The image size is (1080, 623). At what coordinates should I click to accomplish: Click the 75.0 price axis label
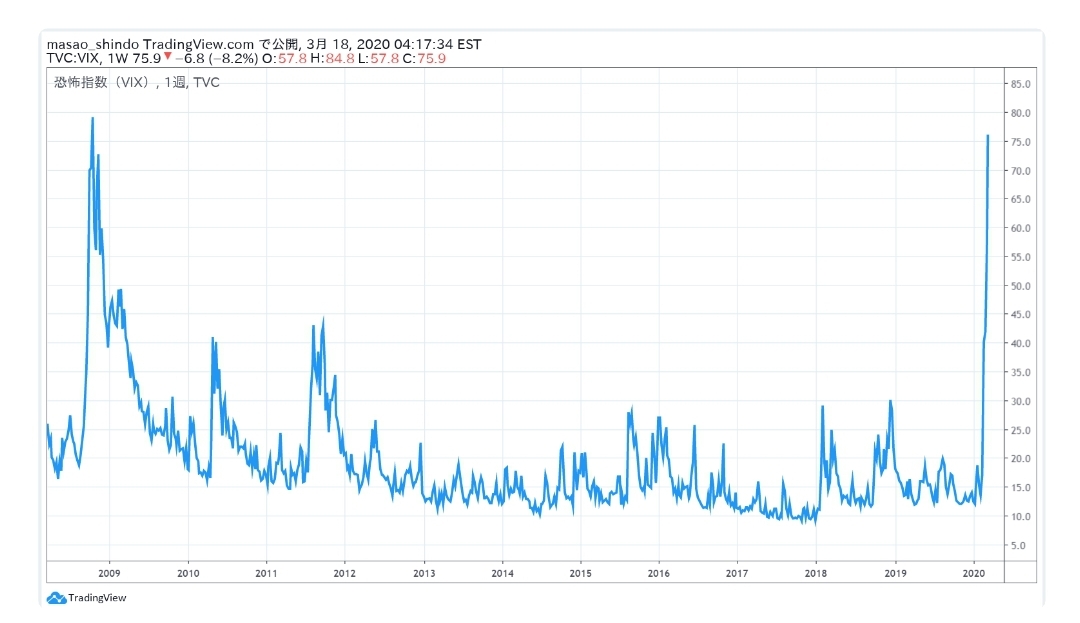(x=1020, y=142)
